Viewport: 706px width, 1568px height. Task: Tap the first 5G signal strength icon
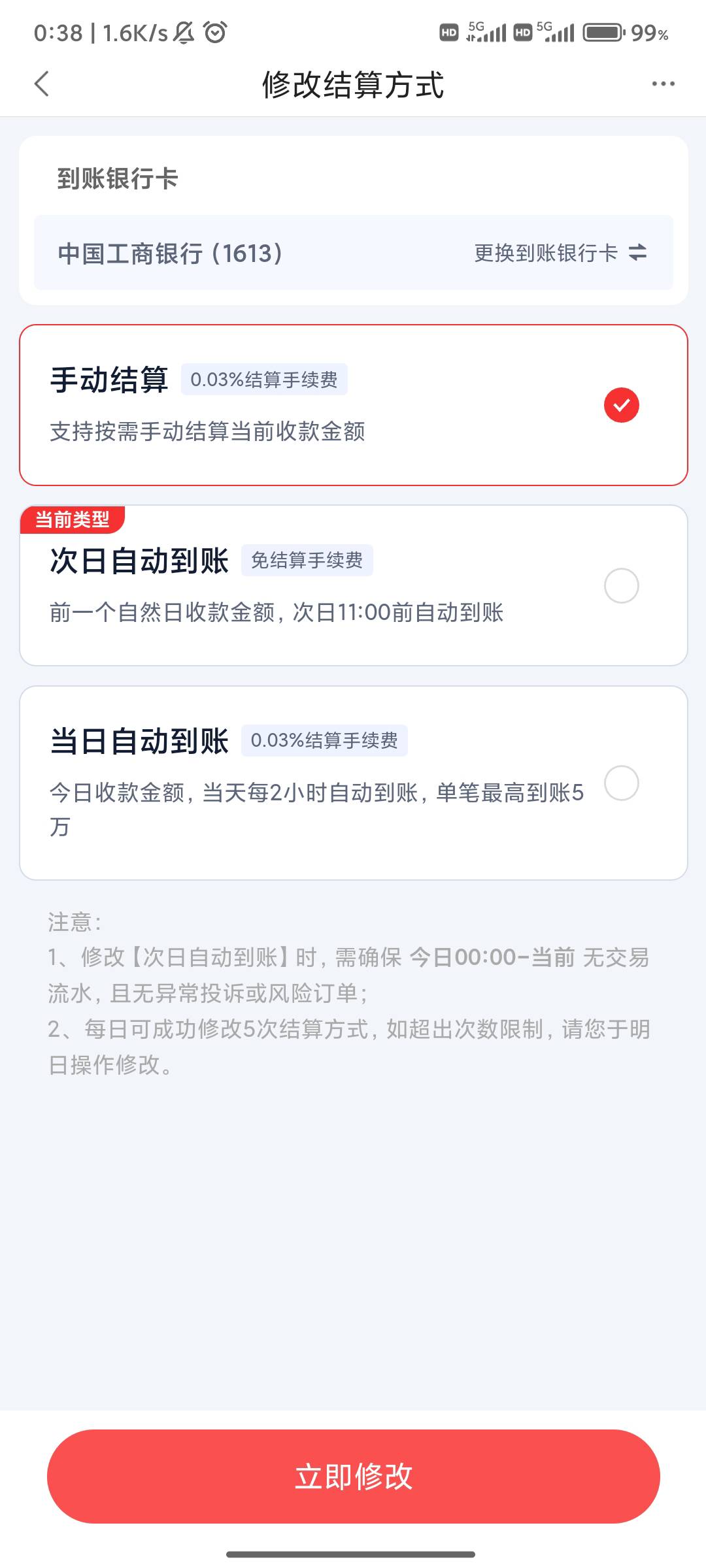(487, 32)
